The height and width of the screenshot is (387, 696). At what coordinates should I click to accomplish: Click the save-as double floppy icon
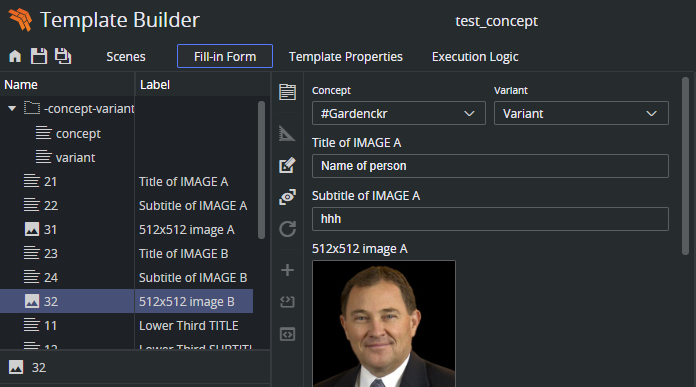[63, 56]
